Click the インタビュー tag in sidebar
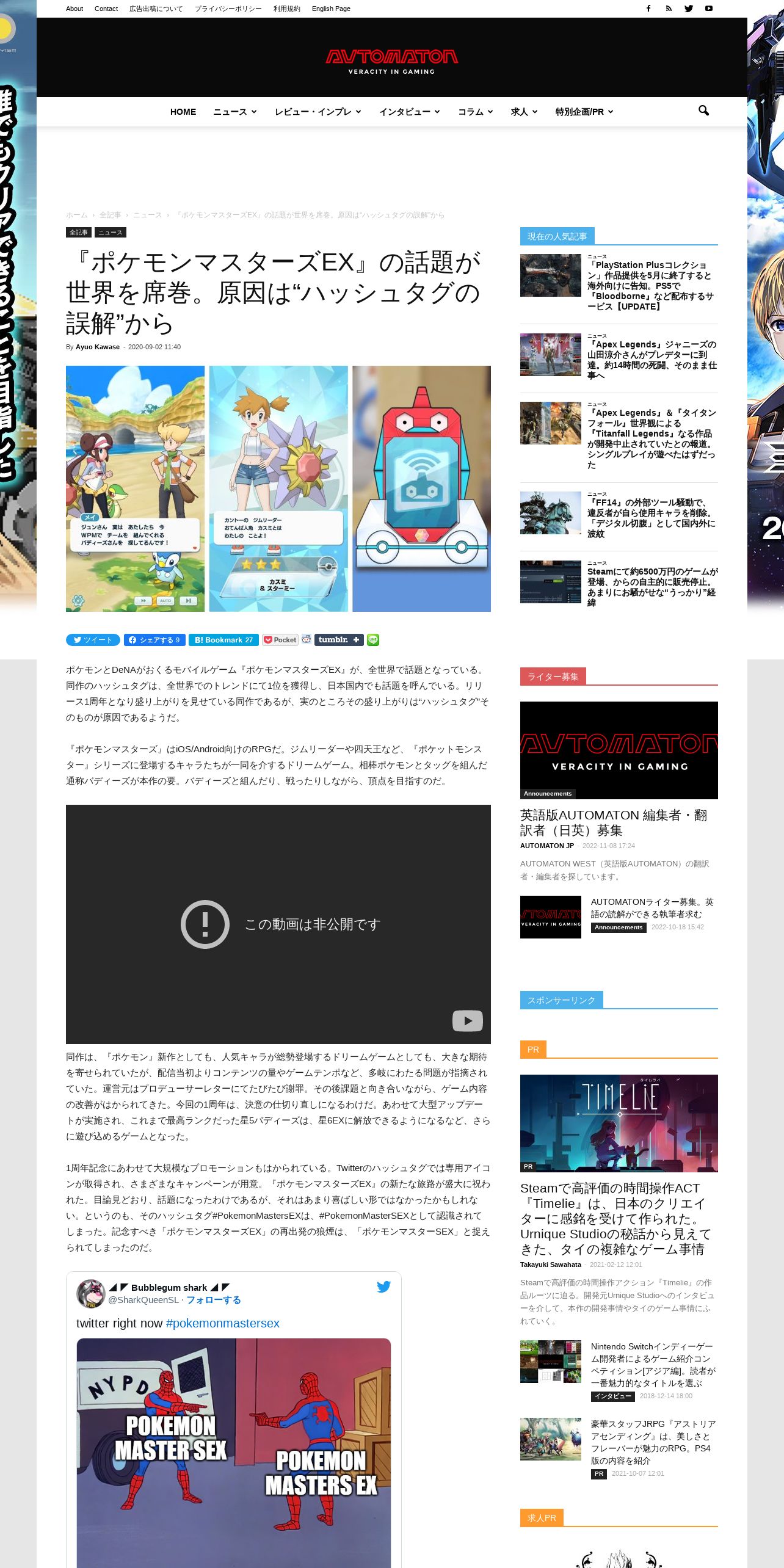 coord(613,1396)
